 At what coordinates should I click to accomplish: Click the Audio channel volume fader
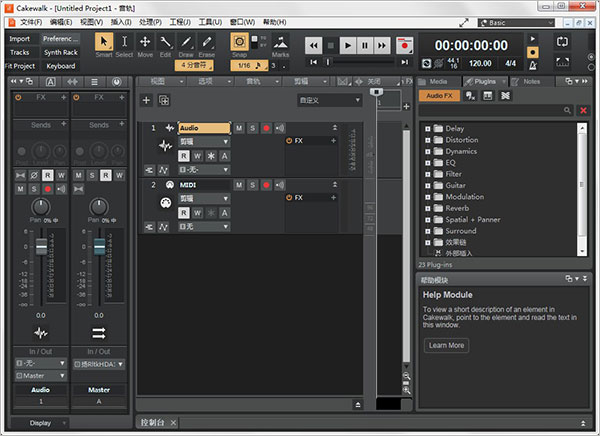41,247
